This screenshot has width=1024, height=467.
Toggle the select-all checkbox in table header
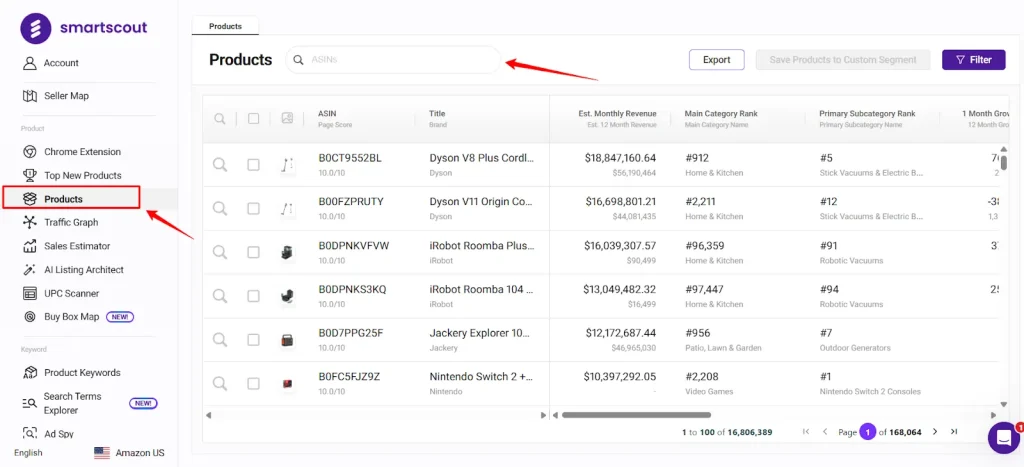click(x=253, y=118)
